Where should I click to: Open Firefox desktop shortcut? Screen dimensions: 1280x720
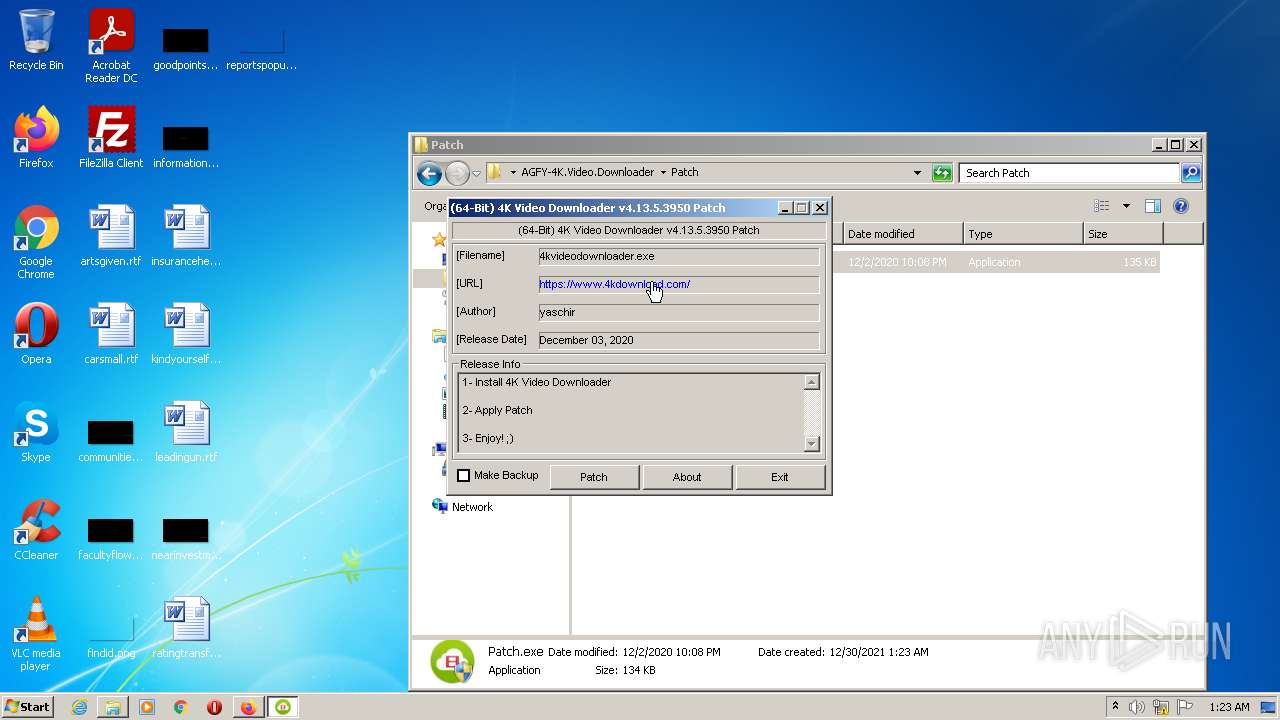[x=36, y=138]
